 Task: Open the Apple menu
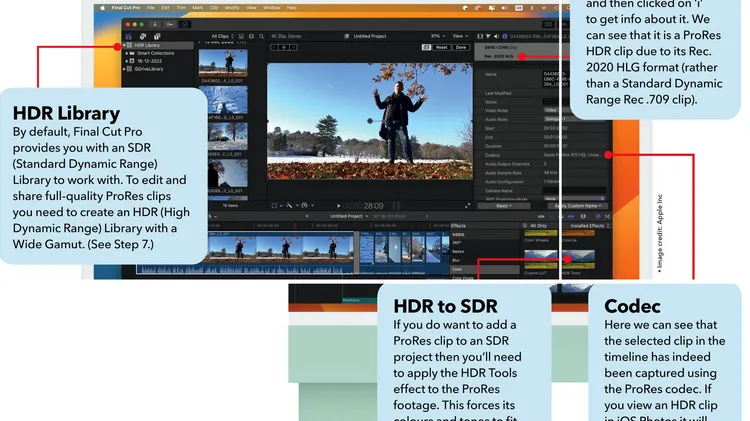(102, 8)
